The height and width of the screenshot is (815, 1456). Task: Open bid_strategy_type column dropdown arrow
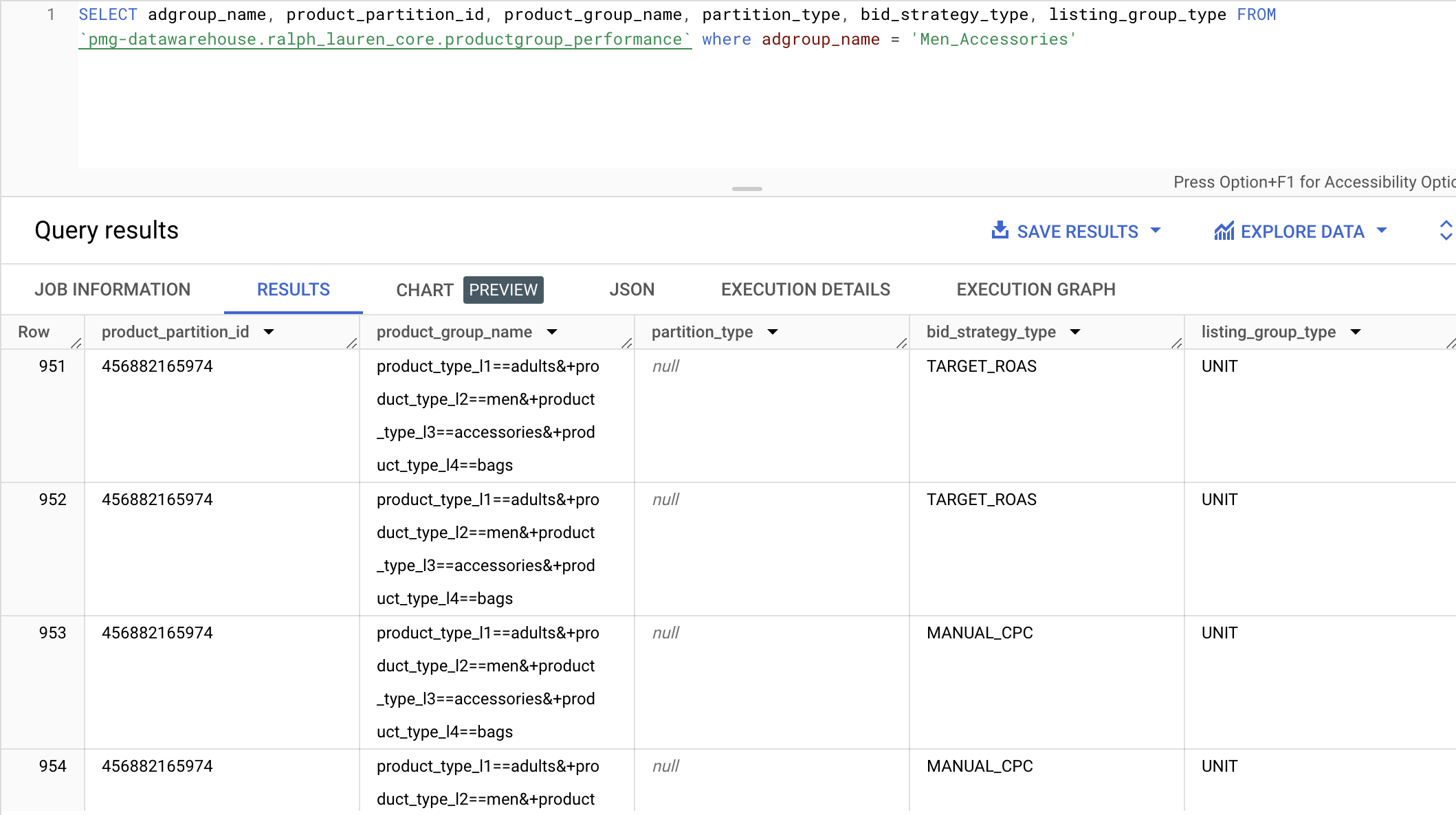point(1075,332)
